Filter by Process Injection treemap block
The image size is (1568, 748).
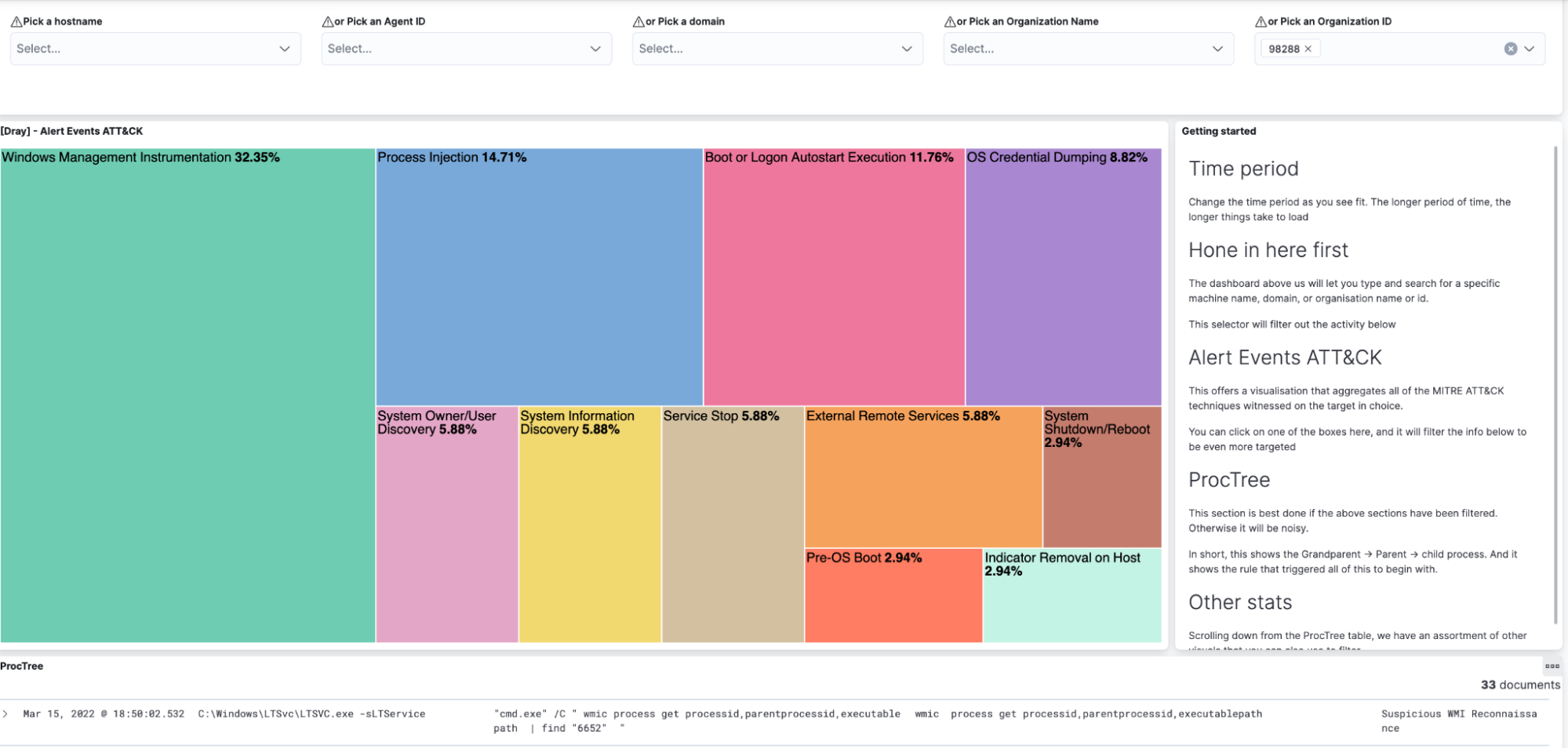(540, 277)
